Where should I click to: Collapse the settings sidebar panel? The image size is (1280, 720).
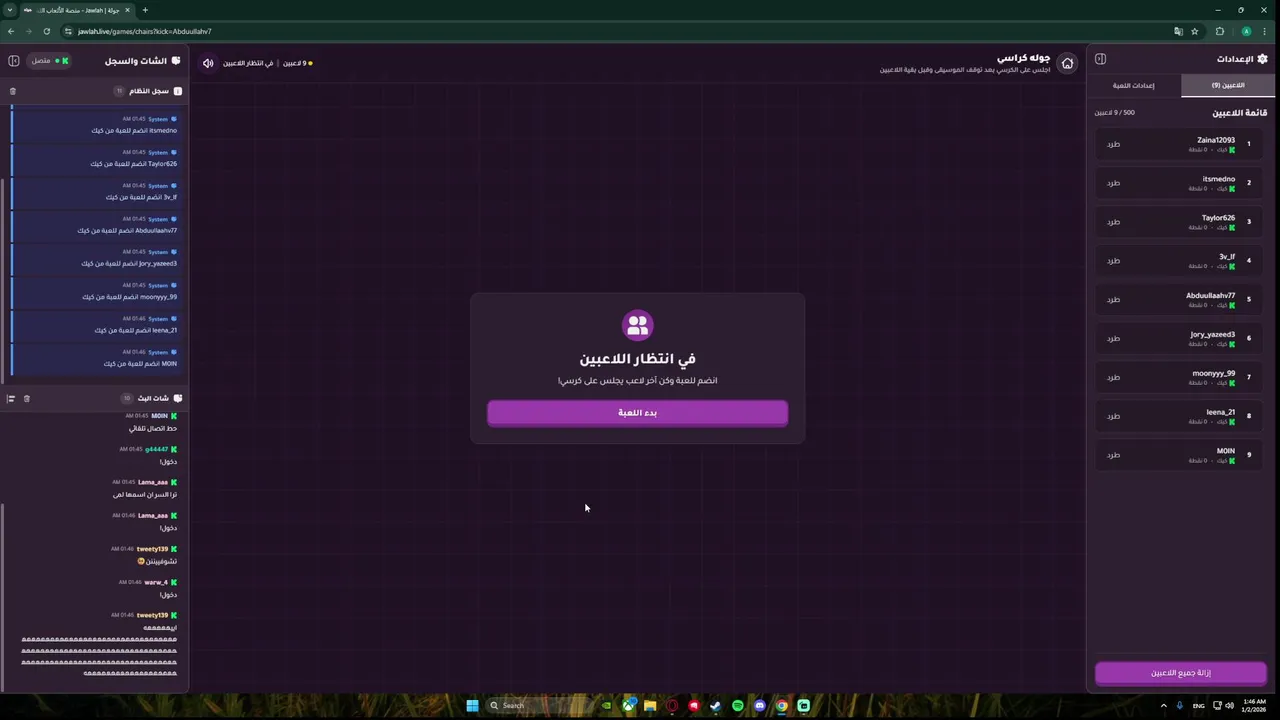[1100, 59]
